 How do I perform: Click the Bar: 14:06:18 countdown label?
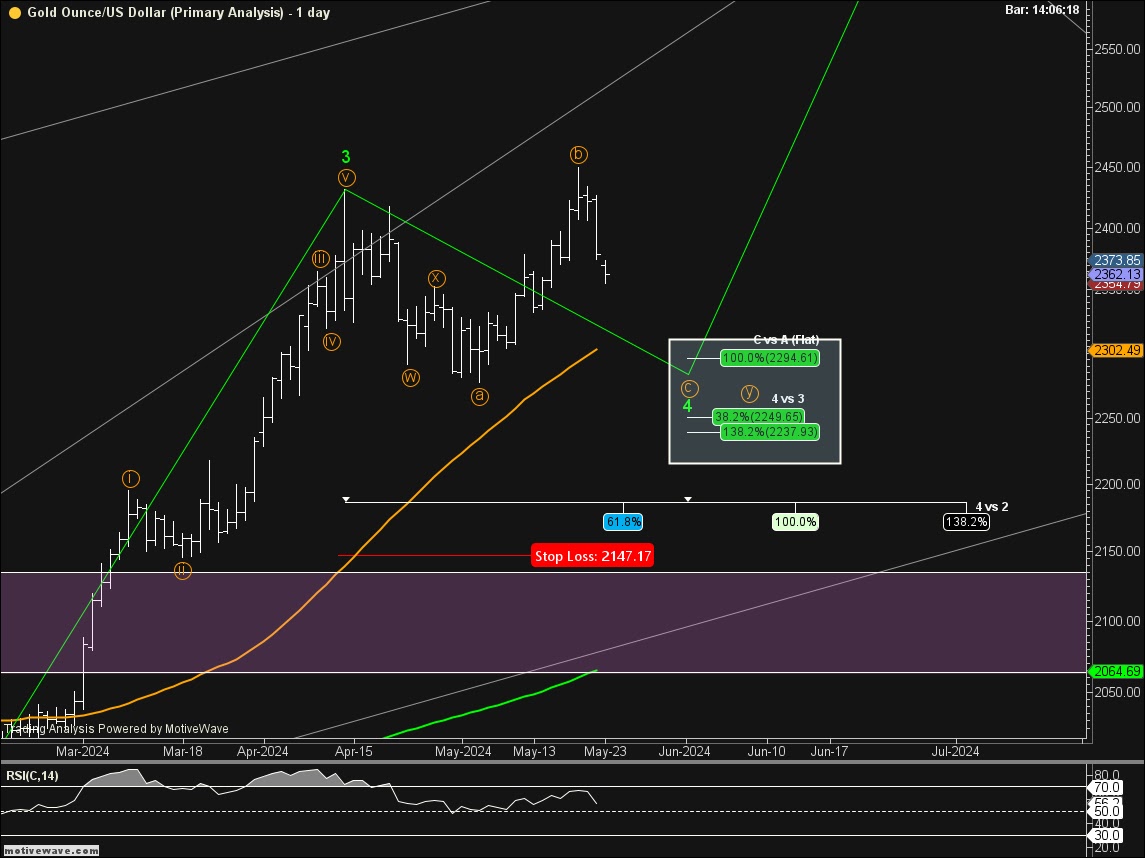coord(1042,9)
